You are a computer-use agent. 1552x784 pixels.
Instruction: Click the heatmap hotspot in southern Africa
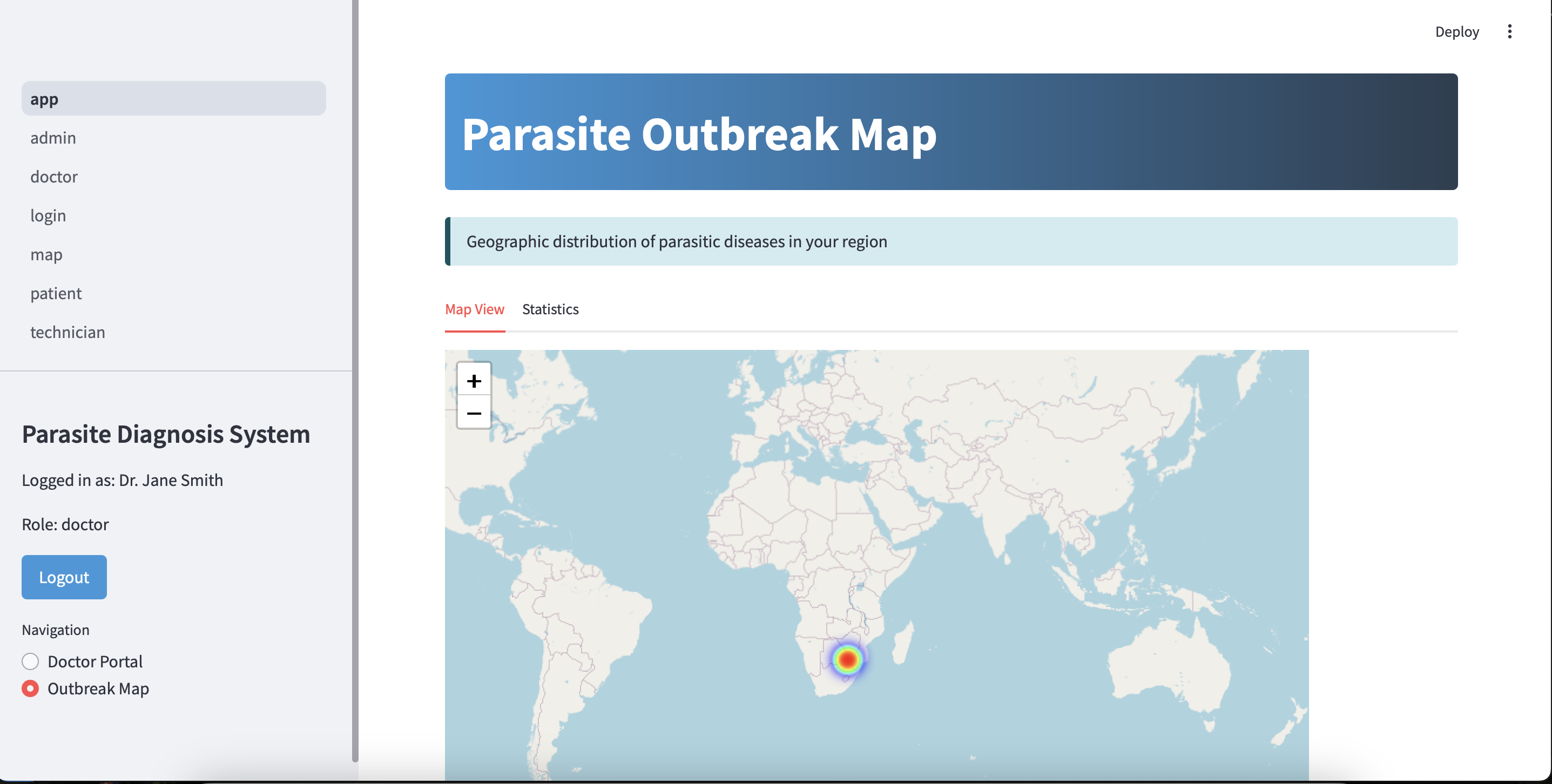click(847, 660)
